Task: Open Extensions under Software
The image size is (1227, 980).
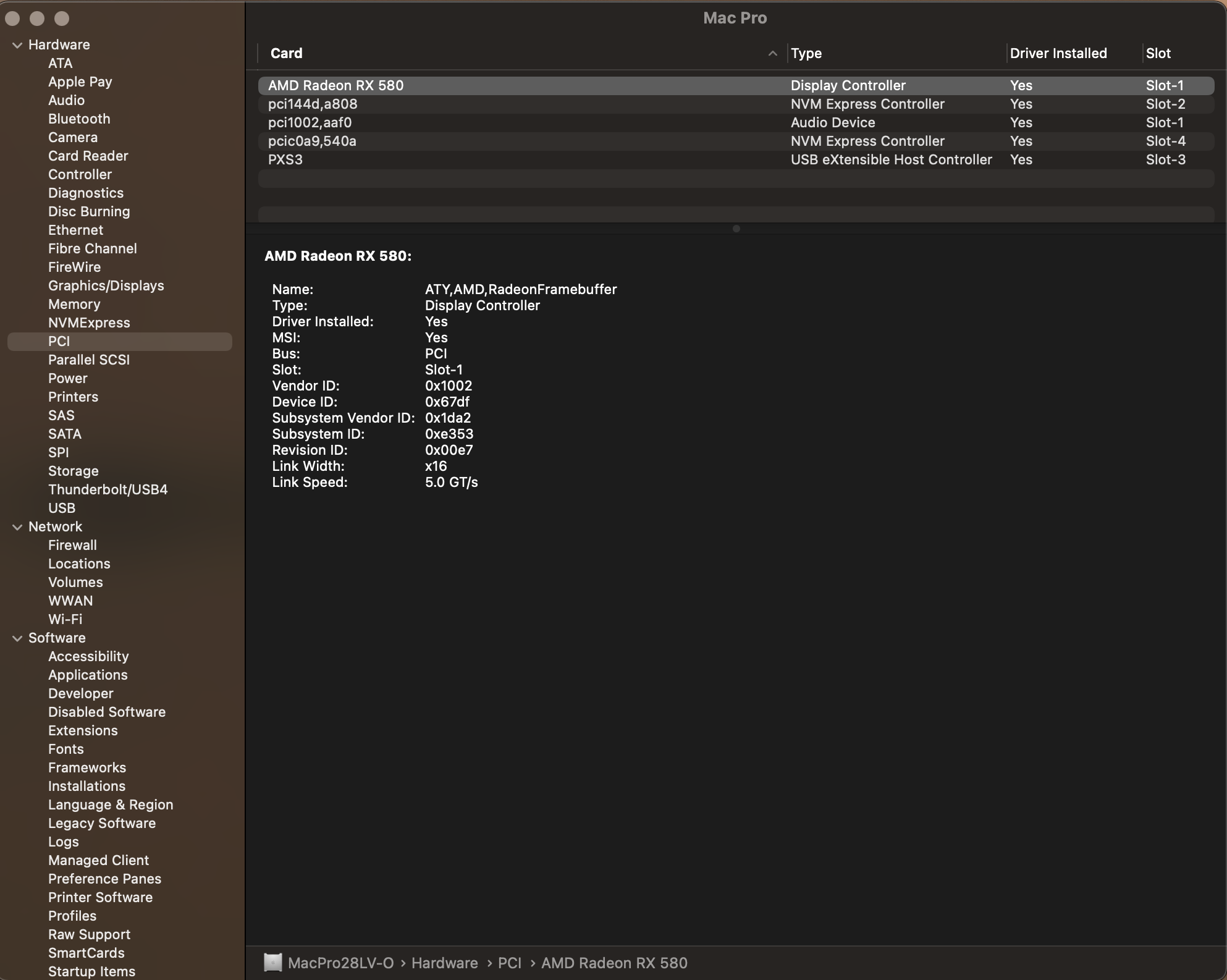Action: [83, 730]
